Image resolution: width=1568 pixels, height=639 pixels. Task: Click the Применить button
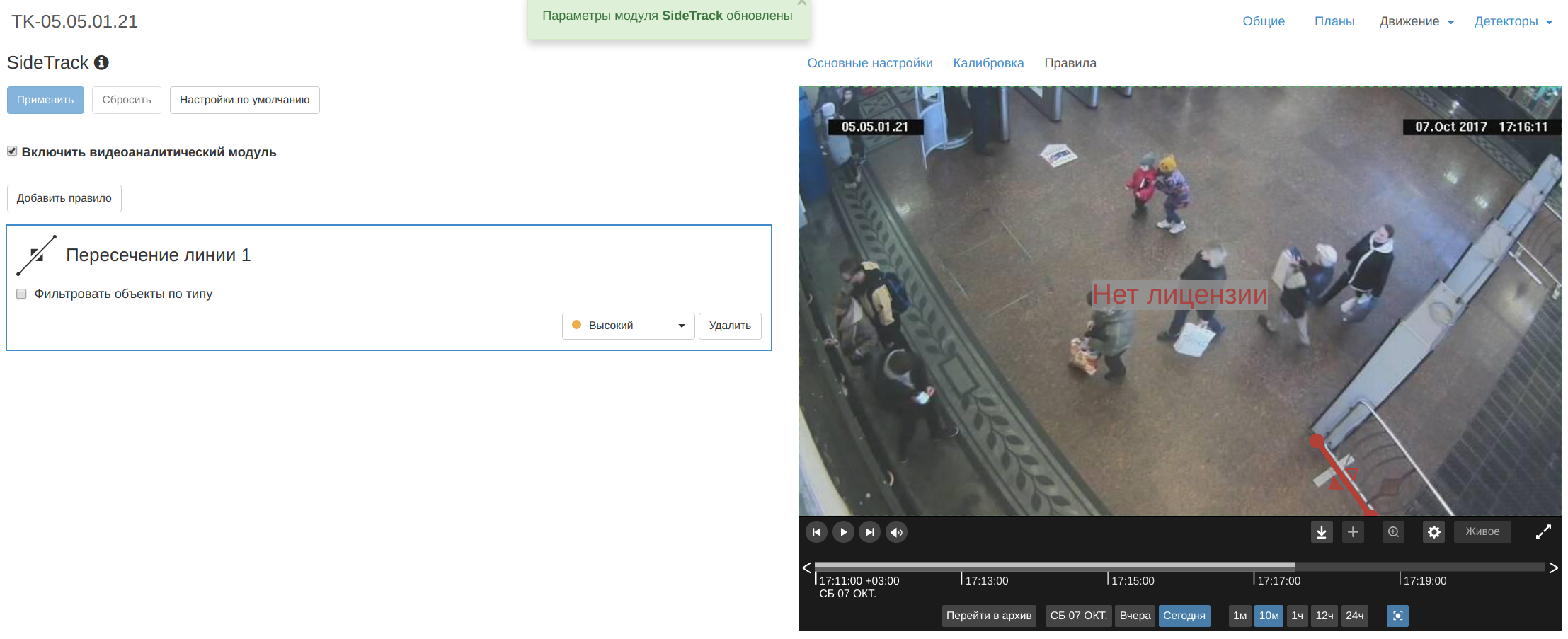coord(45,100)
